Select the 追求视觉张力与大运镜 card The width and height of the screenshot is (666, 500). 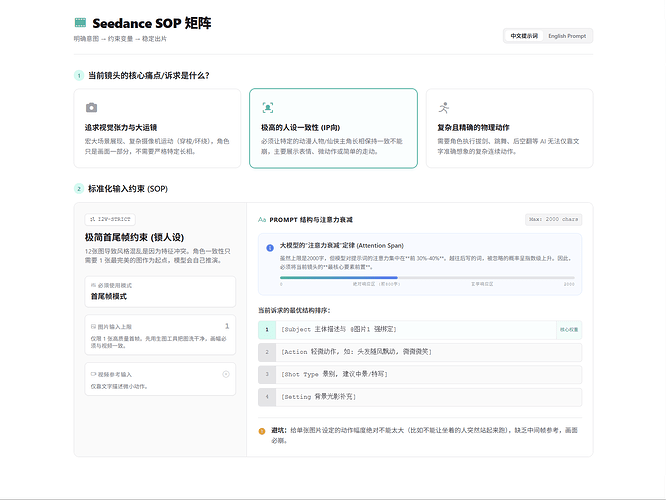[157, 128]
